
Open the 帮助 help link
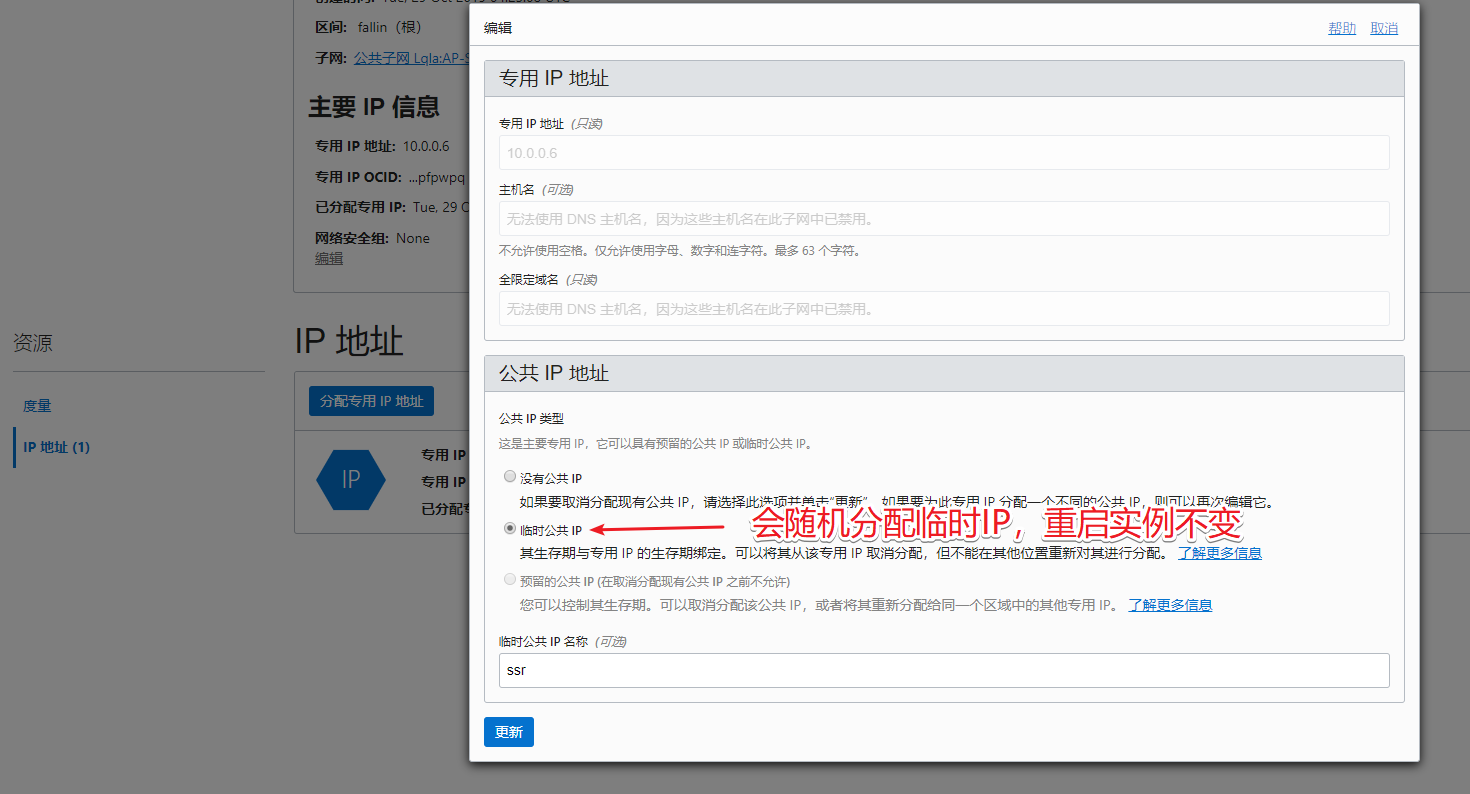coord(1341,28)
